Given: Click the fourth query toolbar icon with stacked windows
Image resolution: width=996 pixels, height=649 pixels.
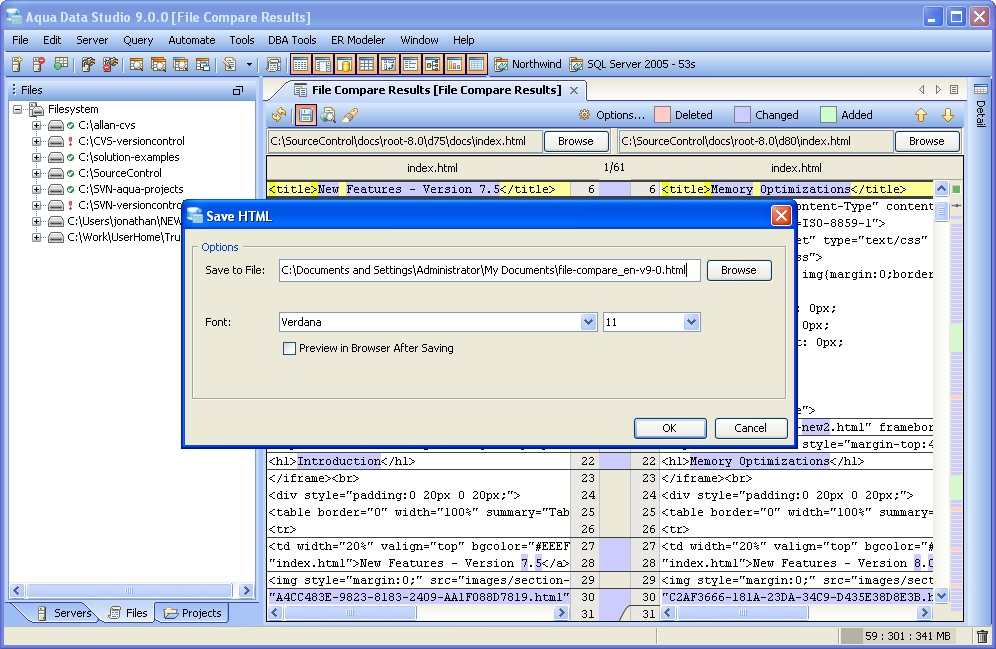Looking at the screenshot, I should click(x=203, y=64).
